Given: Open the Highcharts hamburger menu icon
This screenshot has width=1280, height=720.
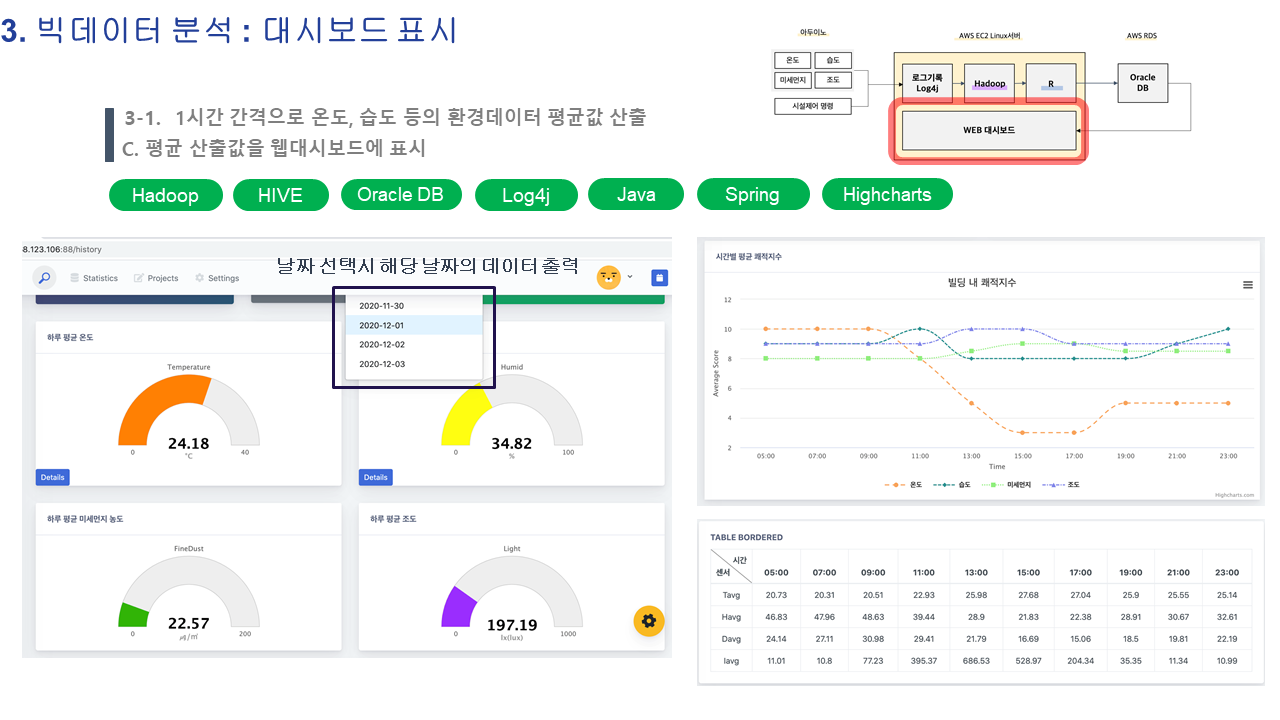Looking at the screenshot, I should coord(1247,285).
